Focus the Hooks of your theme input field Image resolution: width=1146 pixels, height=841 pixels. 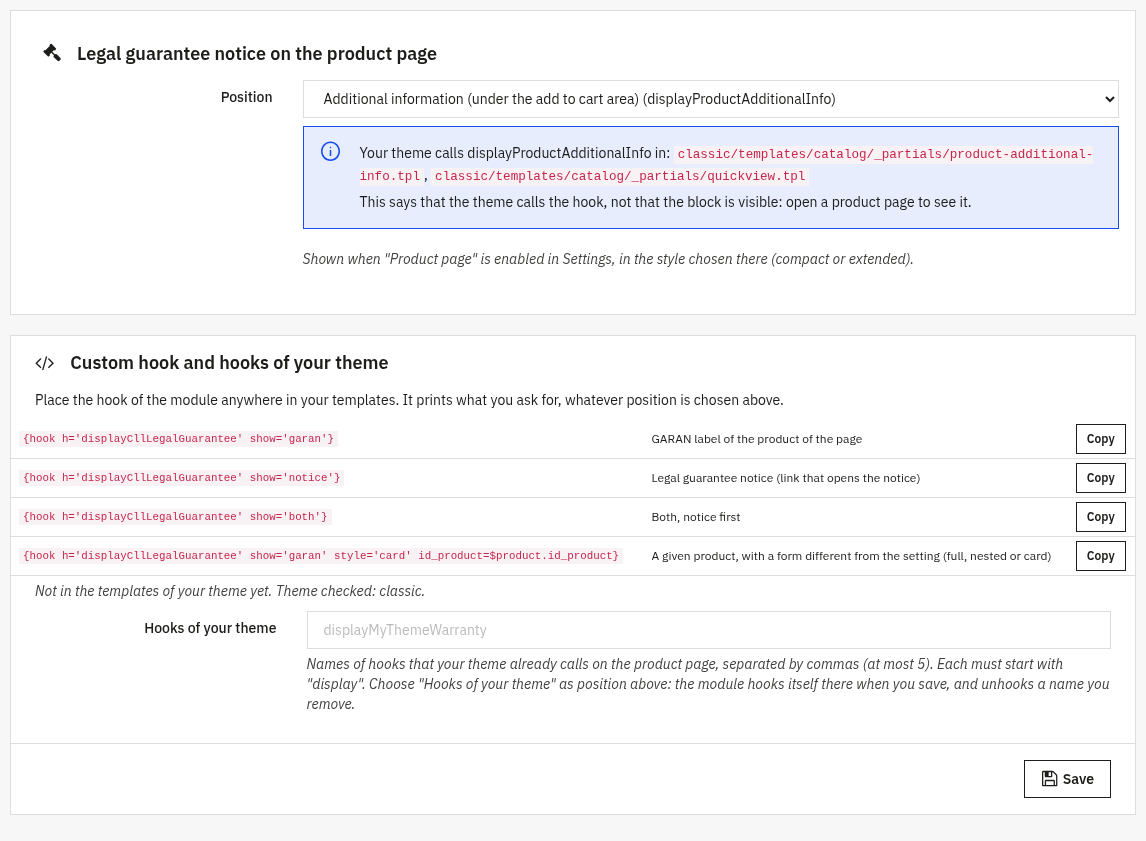[x=708, y=630]
